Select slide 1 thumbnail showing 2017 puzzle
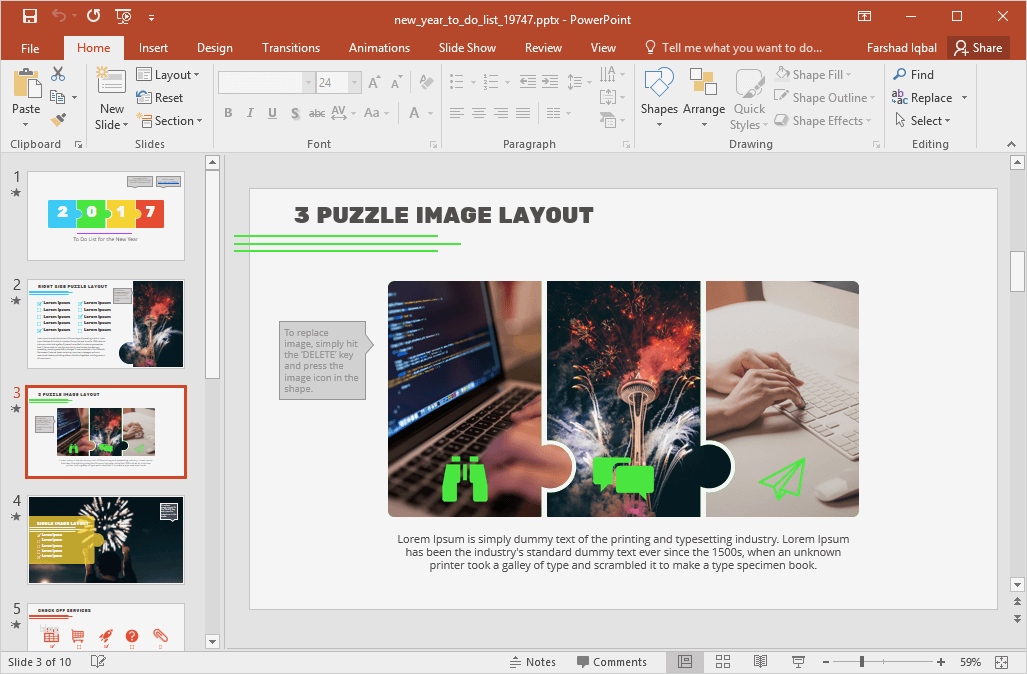Viewport: 1027px width, 674px height. (106, 216)
